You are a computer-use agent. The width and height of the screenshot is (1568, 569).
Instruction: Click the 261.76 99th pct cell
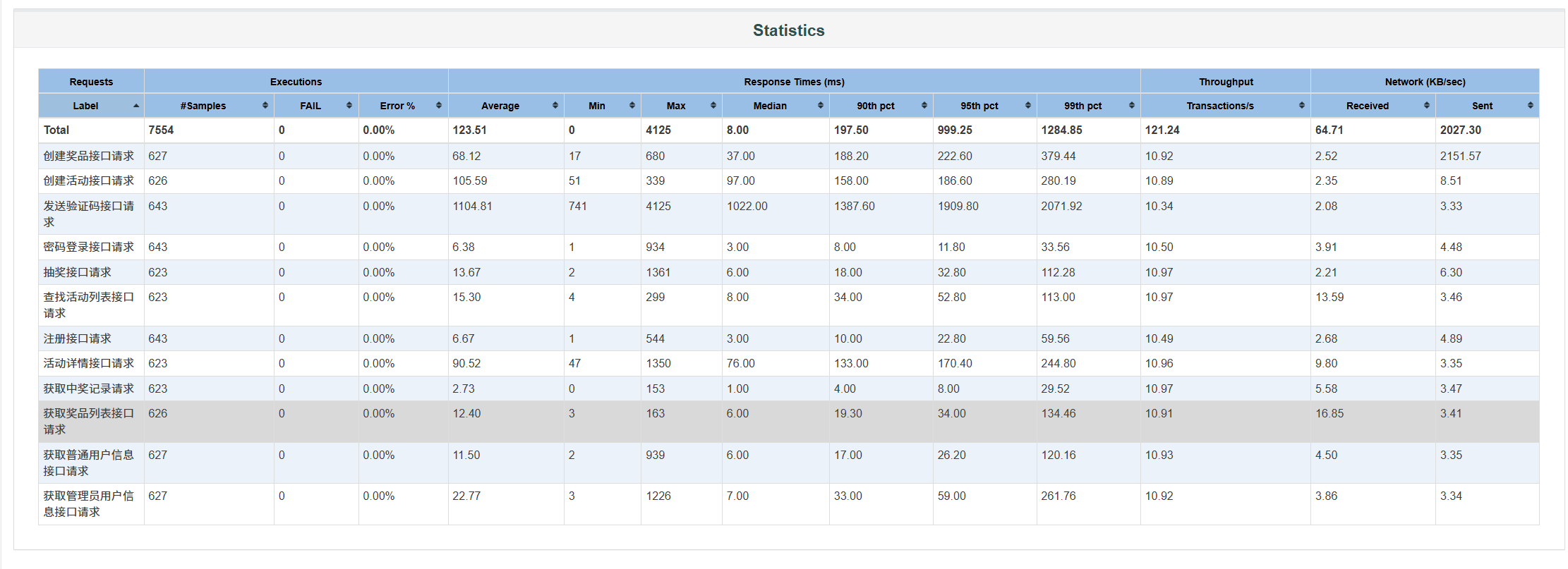1059,496
